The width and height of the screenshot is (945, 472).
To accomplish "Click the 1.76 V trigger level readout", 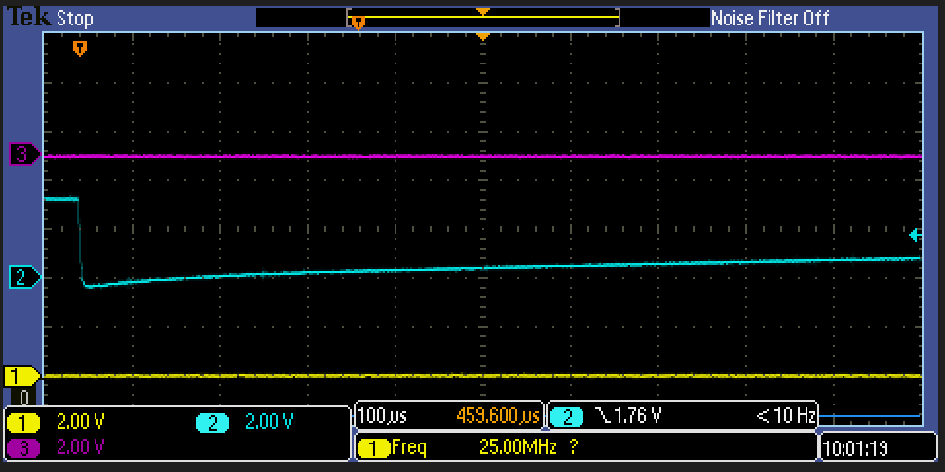I will coord(636,415).
